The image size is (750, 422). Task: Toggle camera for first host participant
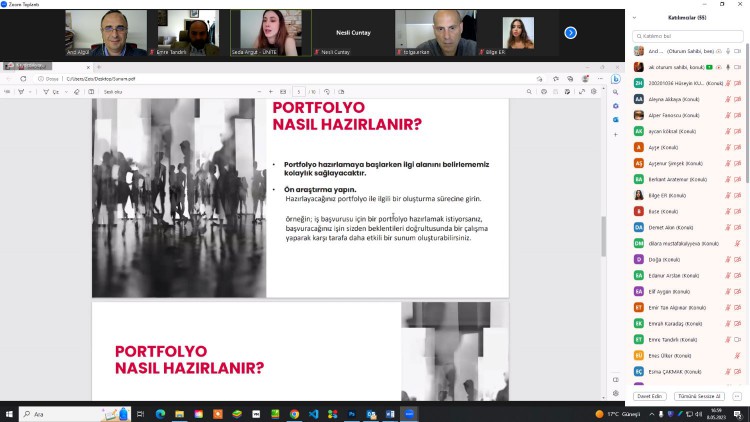pos(738,51)
